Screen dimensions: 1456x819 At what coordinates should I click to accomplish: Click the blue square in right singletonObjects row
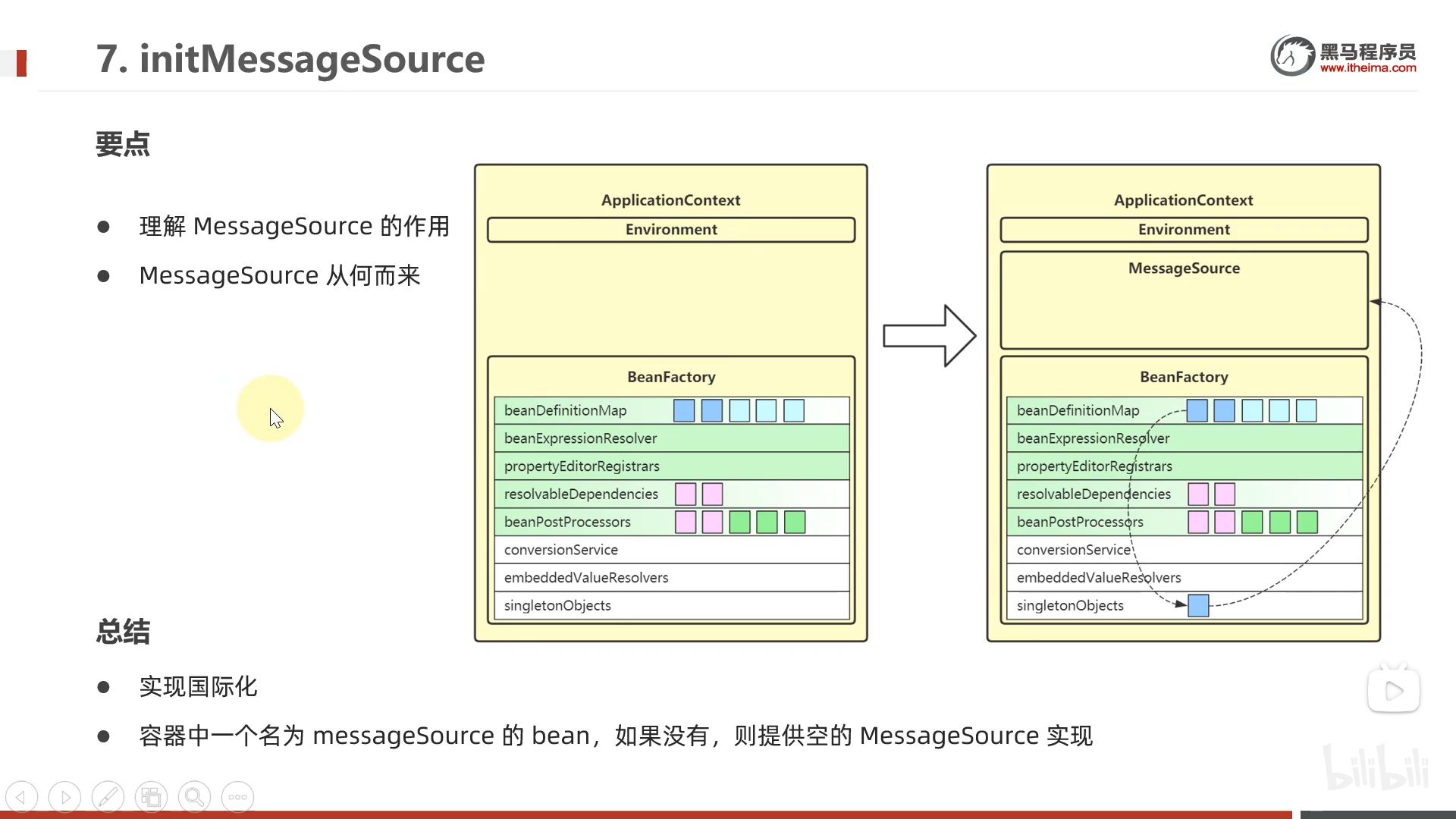[x=1198, y=605]
